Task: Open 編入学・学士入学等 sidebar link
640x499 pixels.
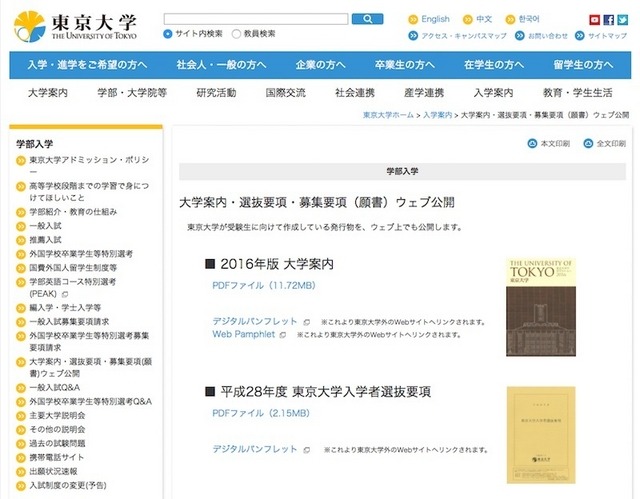Action: point(65,308)
